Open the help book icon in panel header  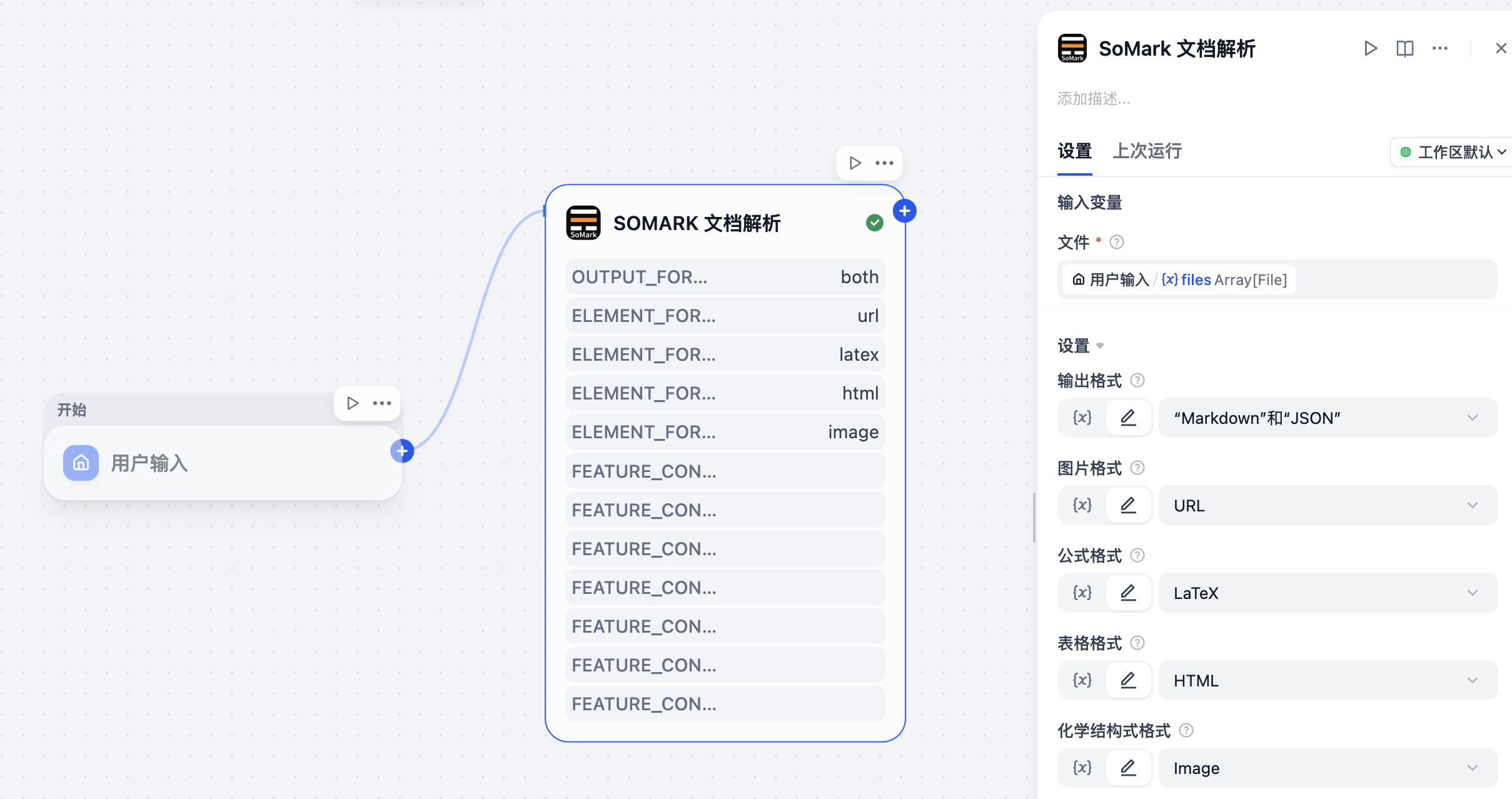click(x=1404, y=48)
